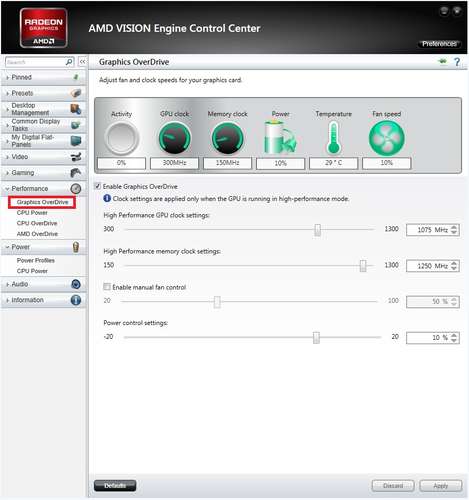Click the Defaults button
The height and width of the screenshot is (500, 469).
(115, 485)
